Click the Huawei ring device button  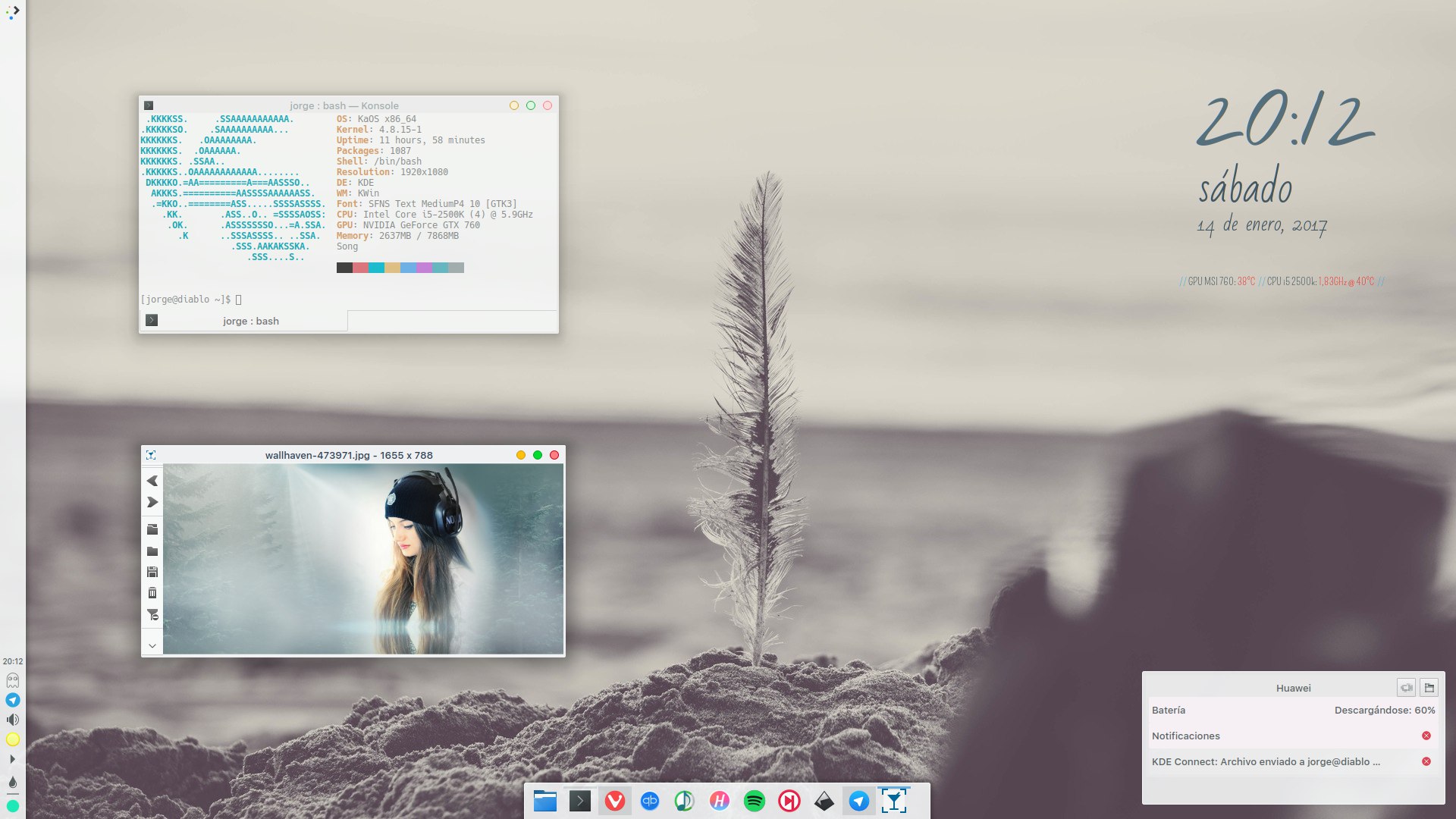(1407, 688)
